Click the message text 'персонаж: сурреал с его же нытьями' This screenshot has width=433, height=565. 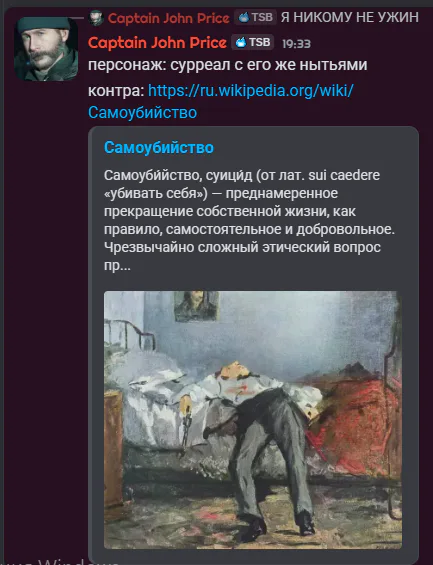pyautogui.click(x=228, y=65)
